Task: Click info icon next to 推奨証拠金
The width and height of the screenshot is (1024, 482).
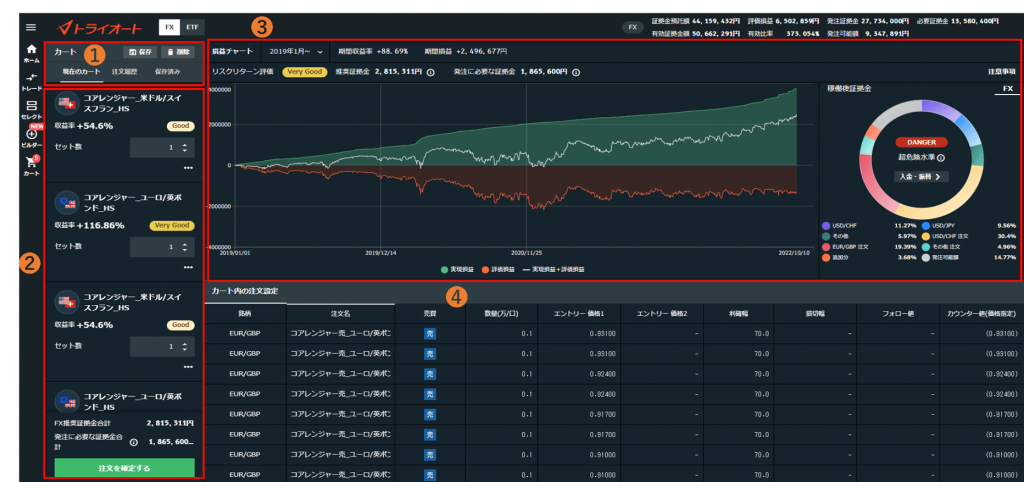Action: pos(431,72)
